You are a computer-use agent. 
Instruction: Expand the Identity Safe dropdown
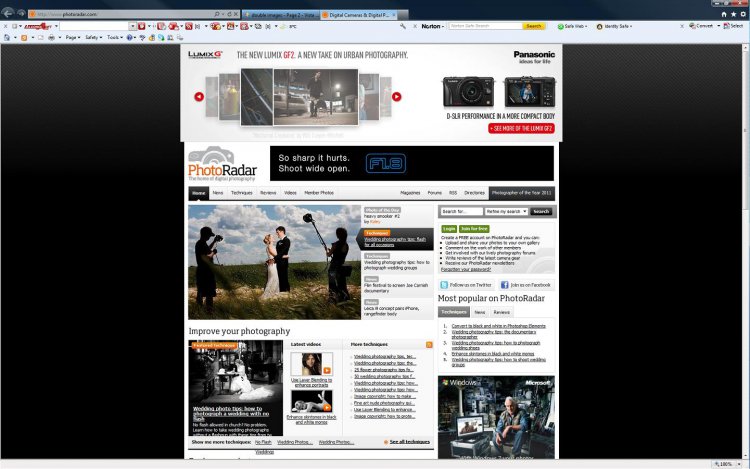click(x=630, y=26)
